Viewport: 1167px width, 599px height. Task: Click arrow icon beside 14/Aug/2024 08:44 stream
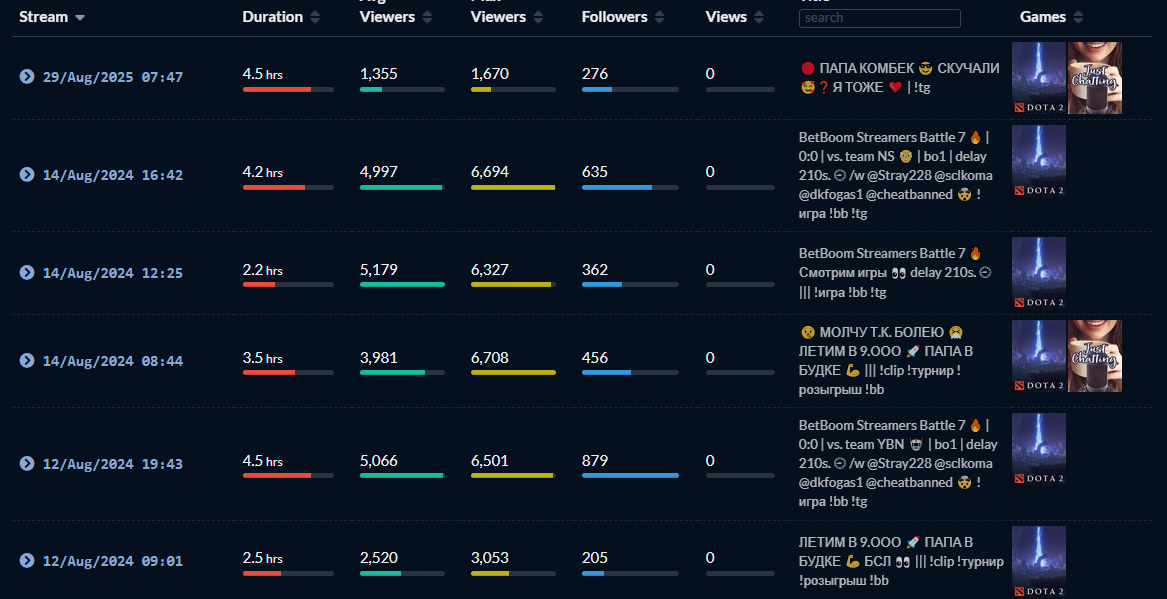pos(27,361)
